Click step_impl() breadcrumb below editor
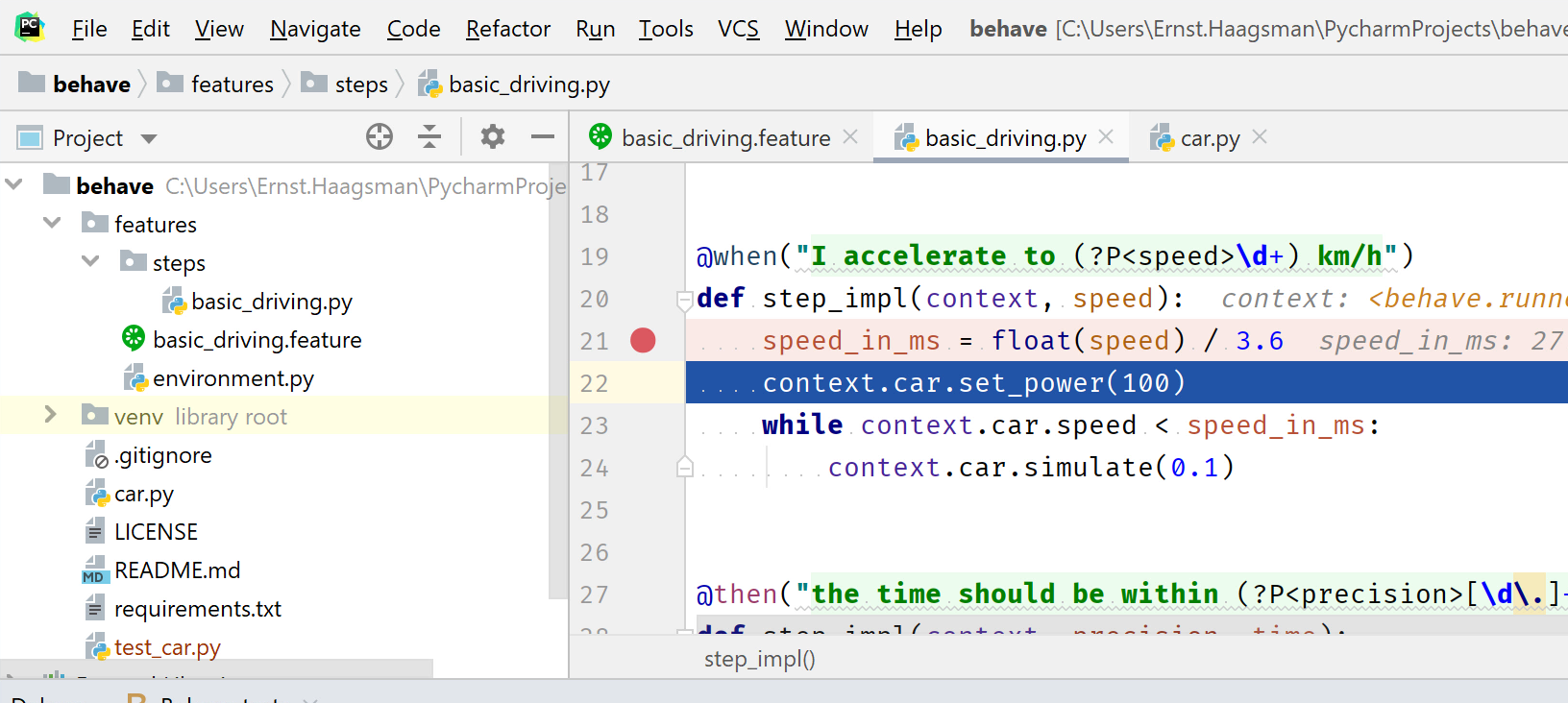1568x703 pixels. pyautogui.click(x=759, y=659)
